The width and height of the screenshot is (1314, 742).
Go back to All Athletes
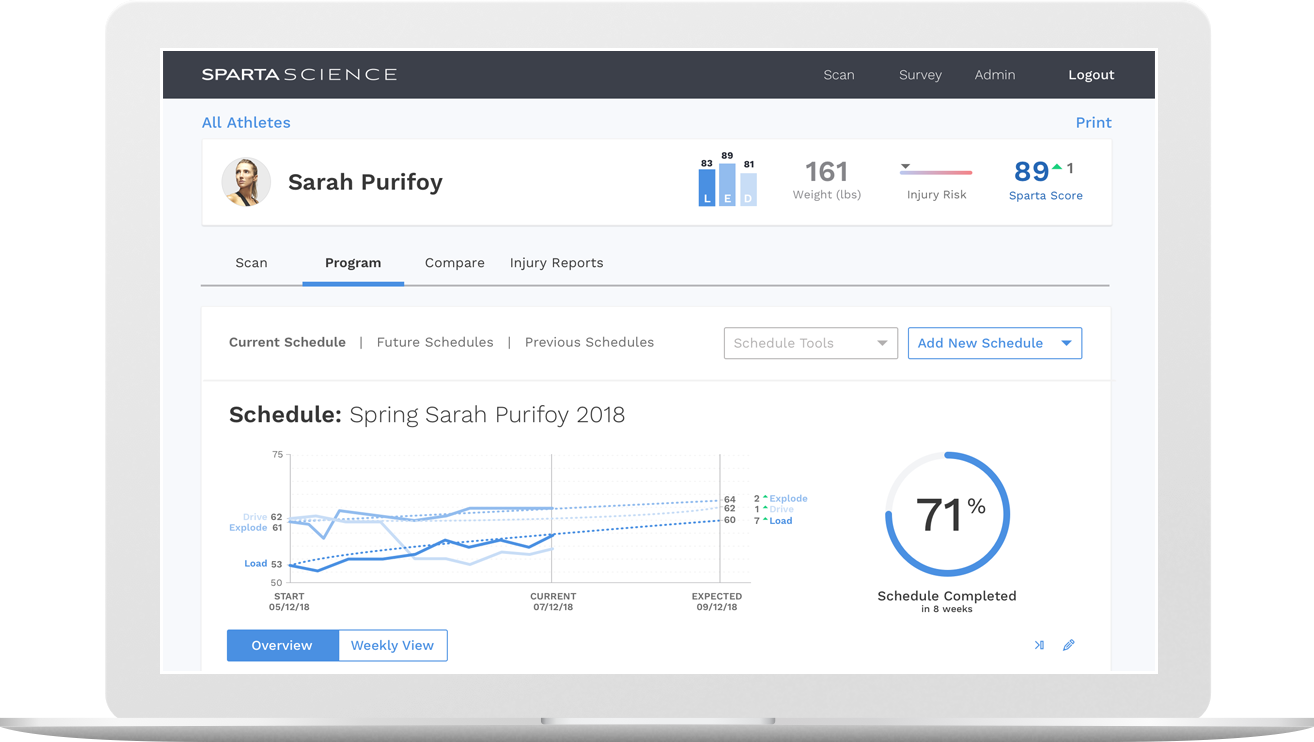point(246,122)
